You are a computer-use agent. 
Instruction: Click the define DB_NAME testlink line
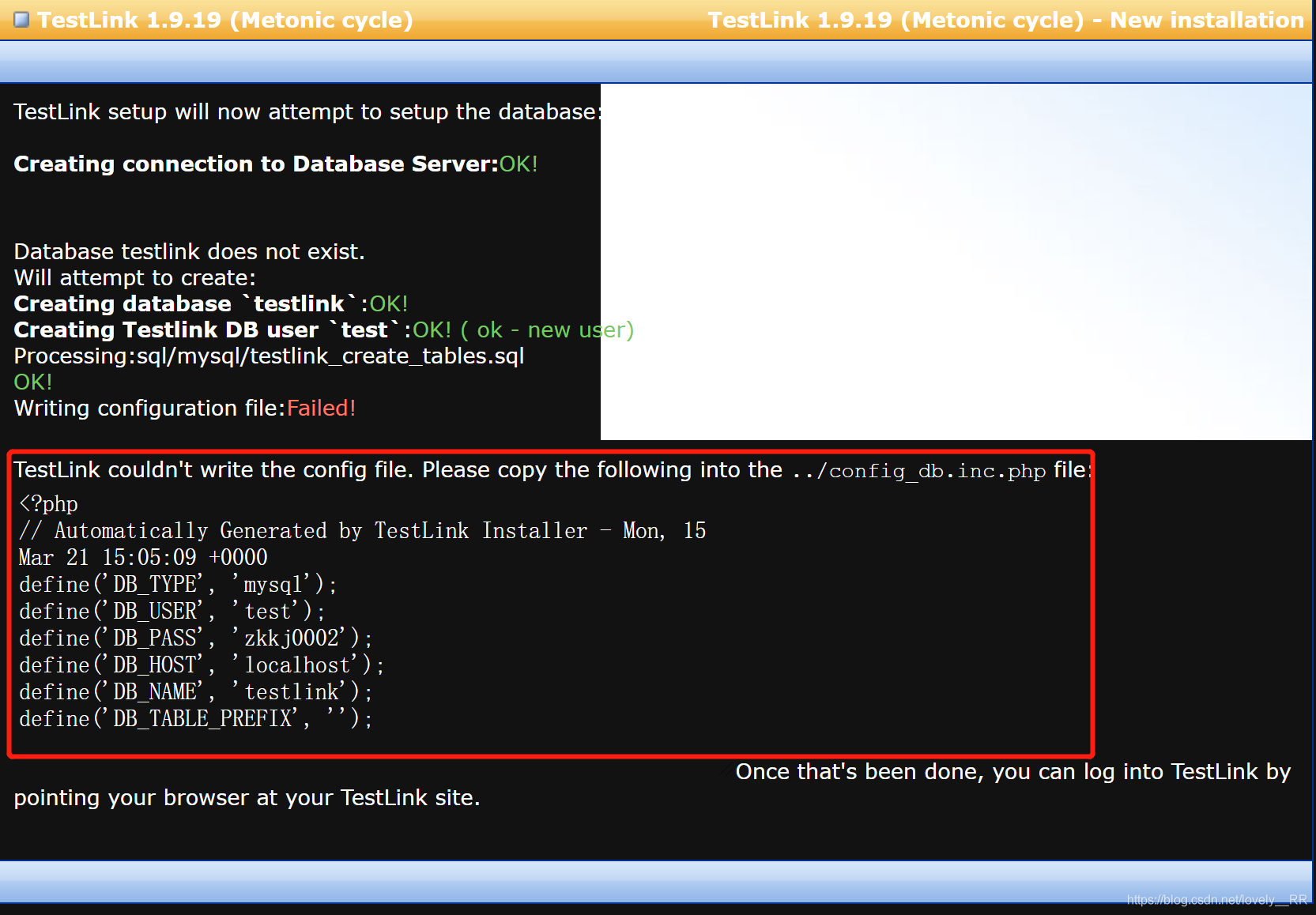tap(195, 691)
